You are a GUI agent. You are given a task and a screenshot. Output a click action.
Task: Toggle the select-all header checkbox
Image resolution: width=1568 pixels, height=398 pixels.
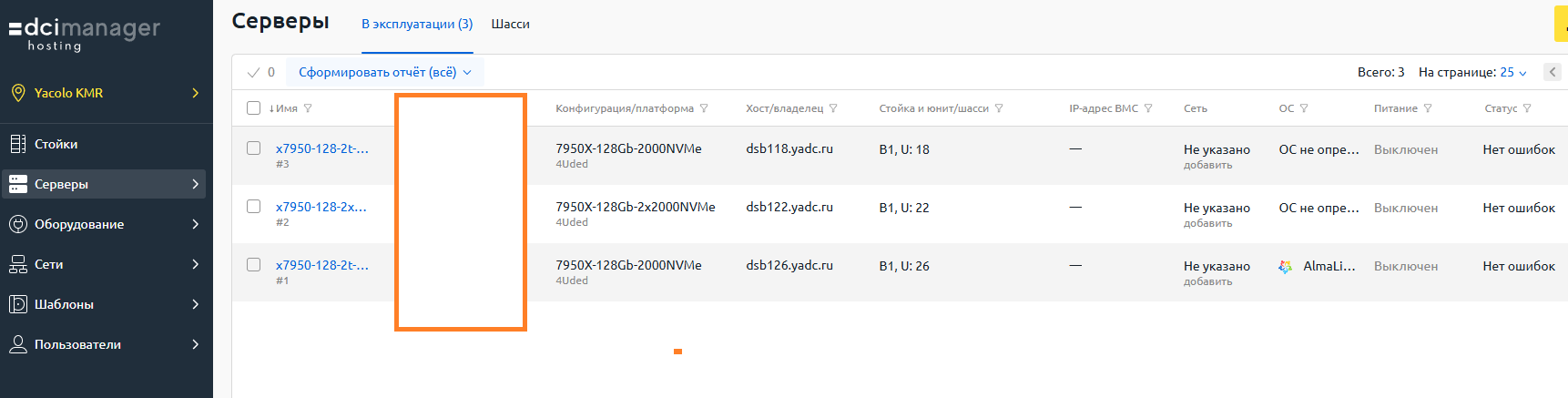tap(254, 108)
